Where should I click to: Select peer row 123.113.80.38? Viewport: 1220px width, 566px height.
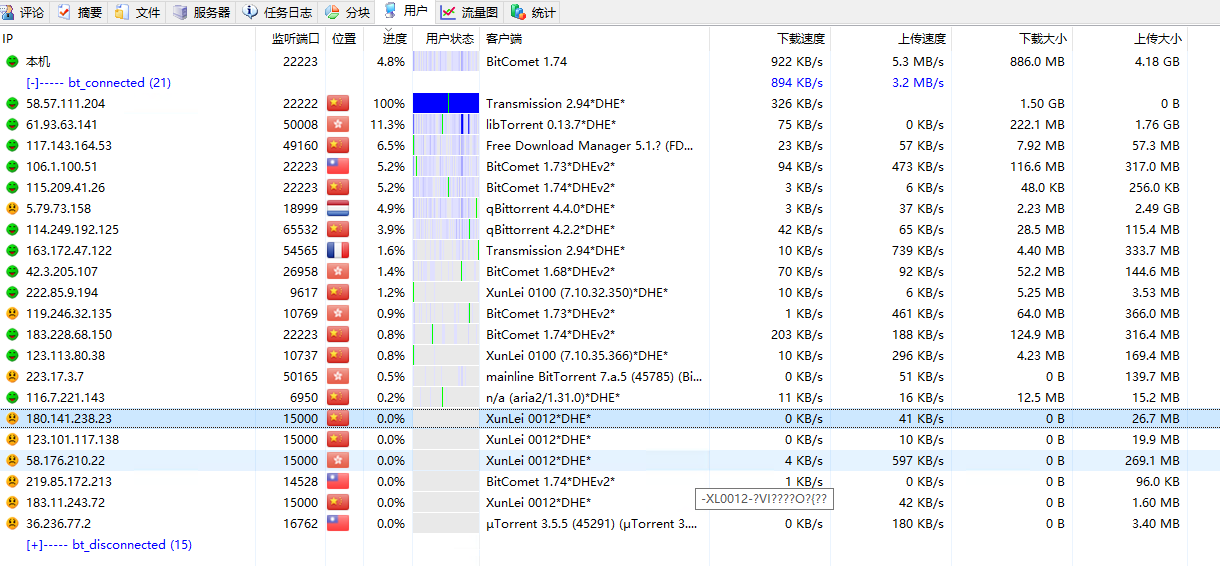[x=610, y=356]
